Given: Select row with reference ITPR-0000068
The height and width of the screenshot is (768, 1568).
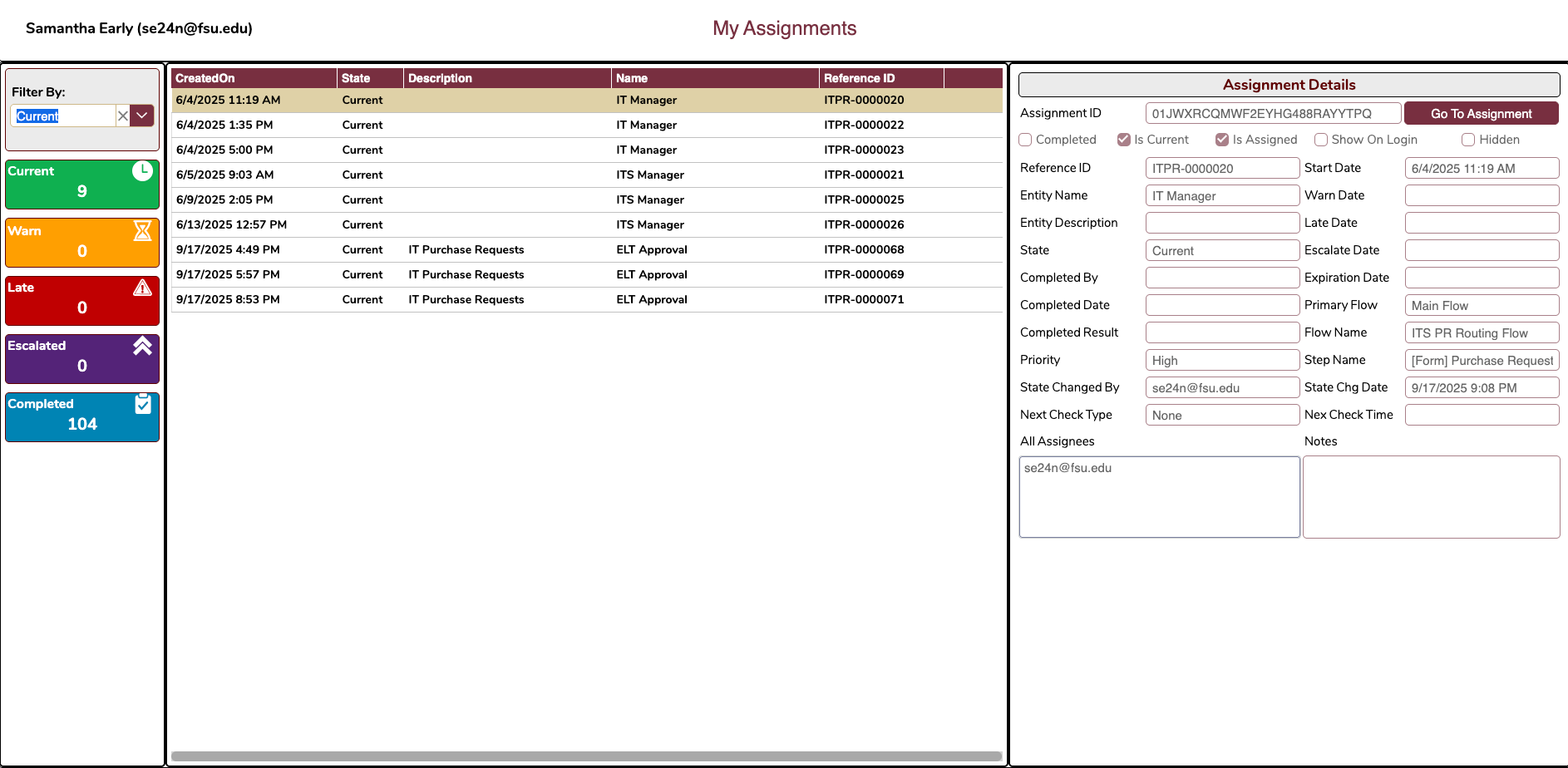Looking at the screenshot, I should point(587,249).
